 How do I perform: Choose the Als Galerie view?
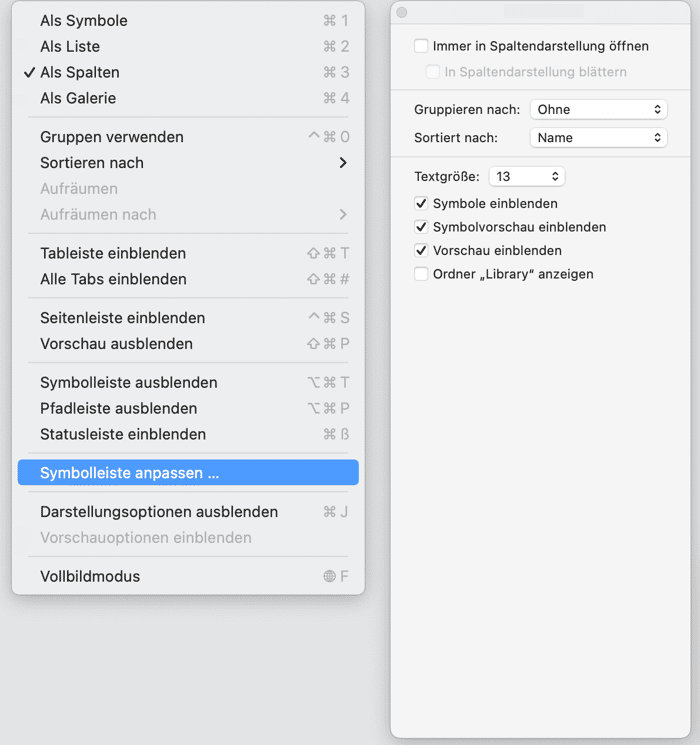78,98
